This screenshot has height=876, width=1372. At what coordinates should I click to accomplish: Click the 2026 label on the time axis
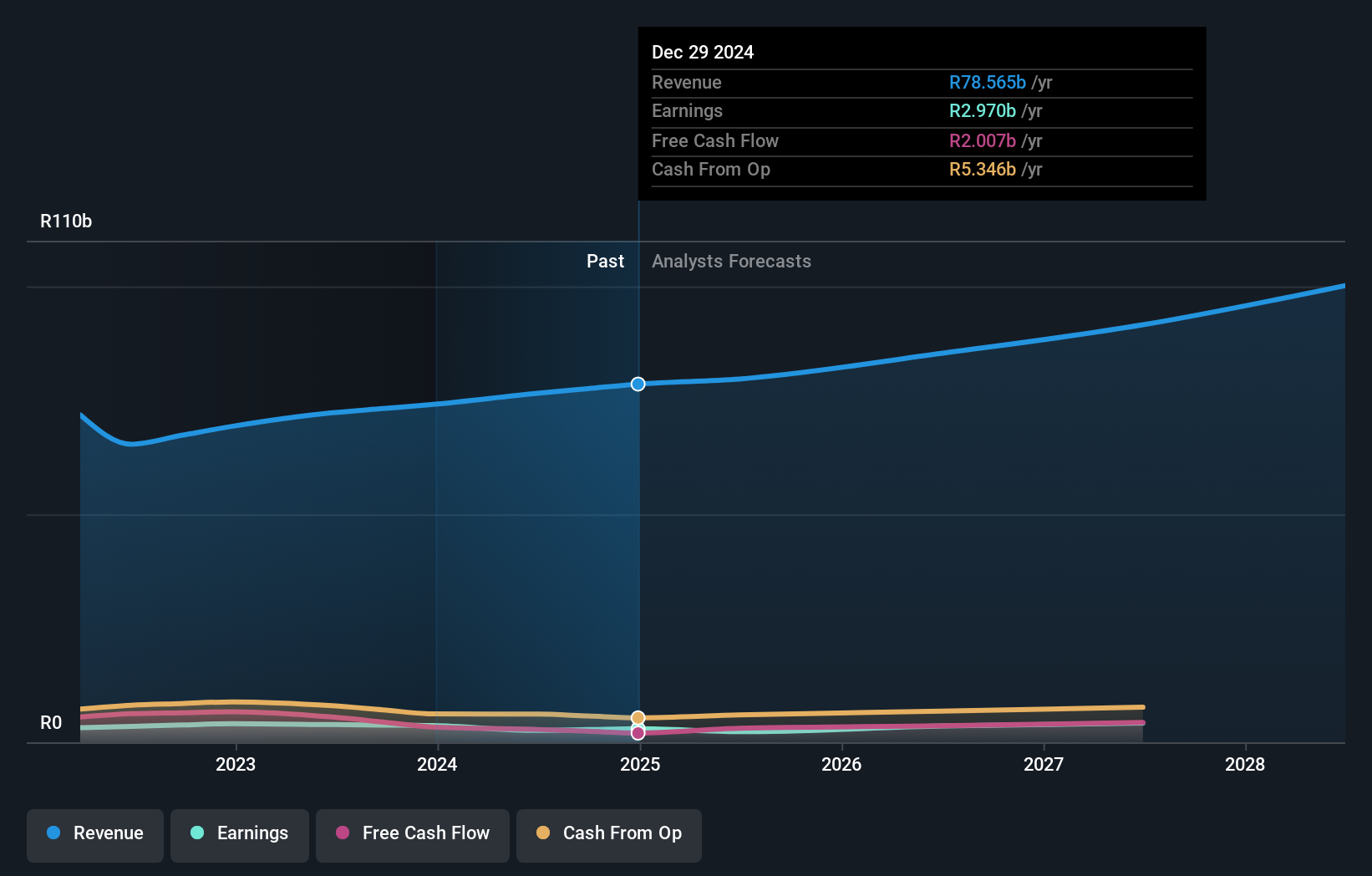[841, 764]
